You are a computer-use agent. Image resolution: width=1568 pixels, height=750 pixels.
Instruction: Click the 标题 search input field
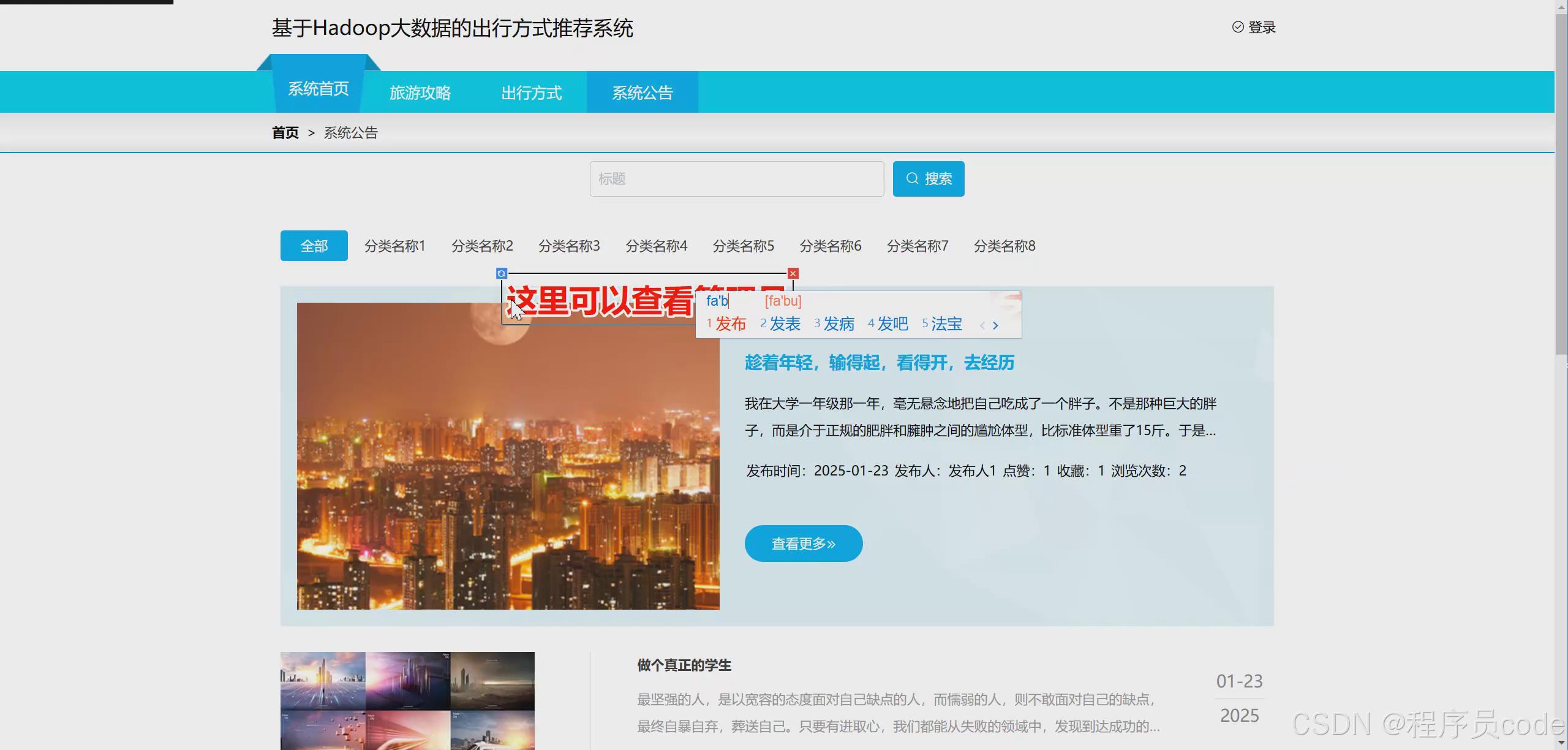[x=736, y=178]
